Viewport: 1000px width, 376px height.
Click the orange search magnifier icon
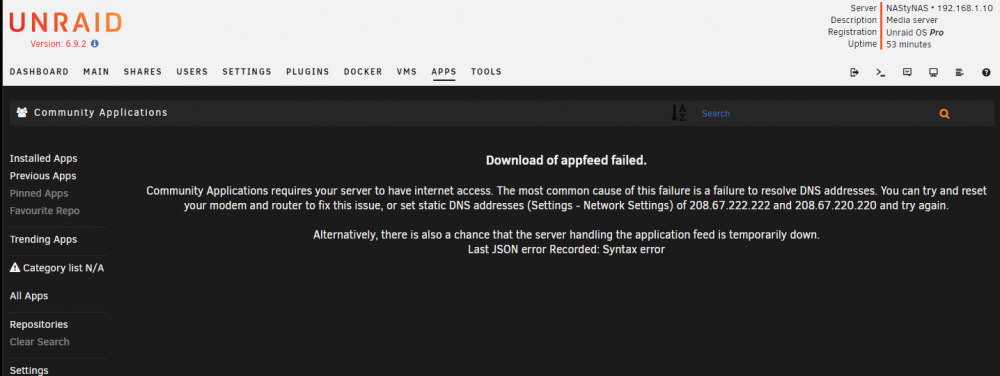pos(945,114)
